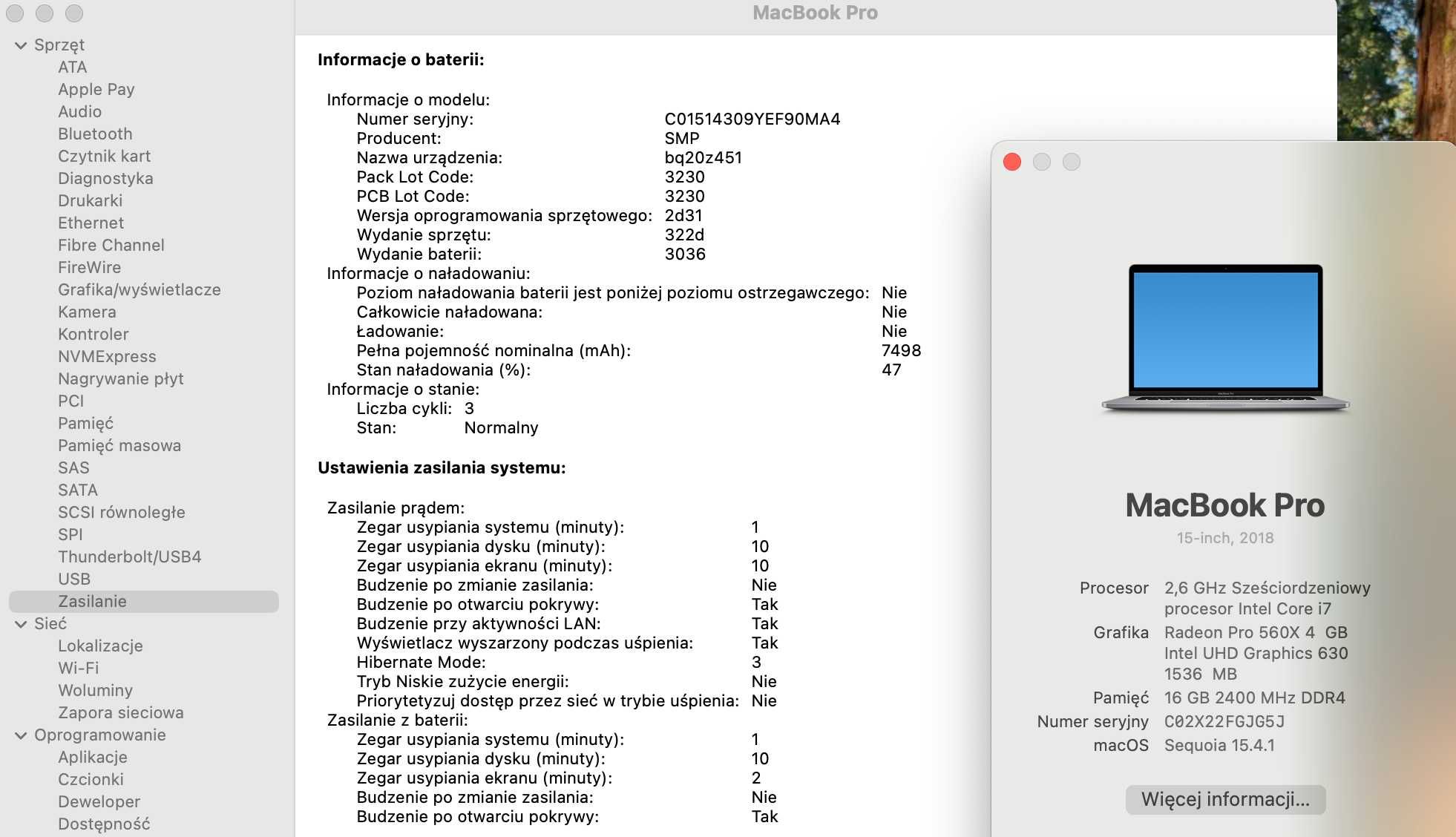This screenshot has height=837, width=1456.
Task: Open the Audio hardware entry
Action: click(80, 111)
